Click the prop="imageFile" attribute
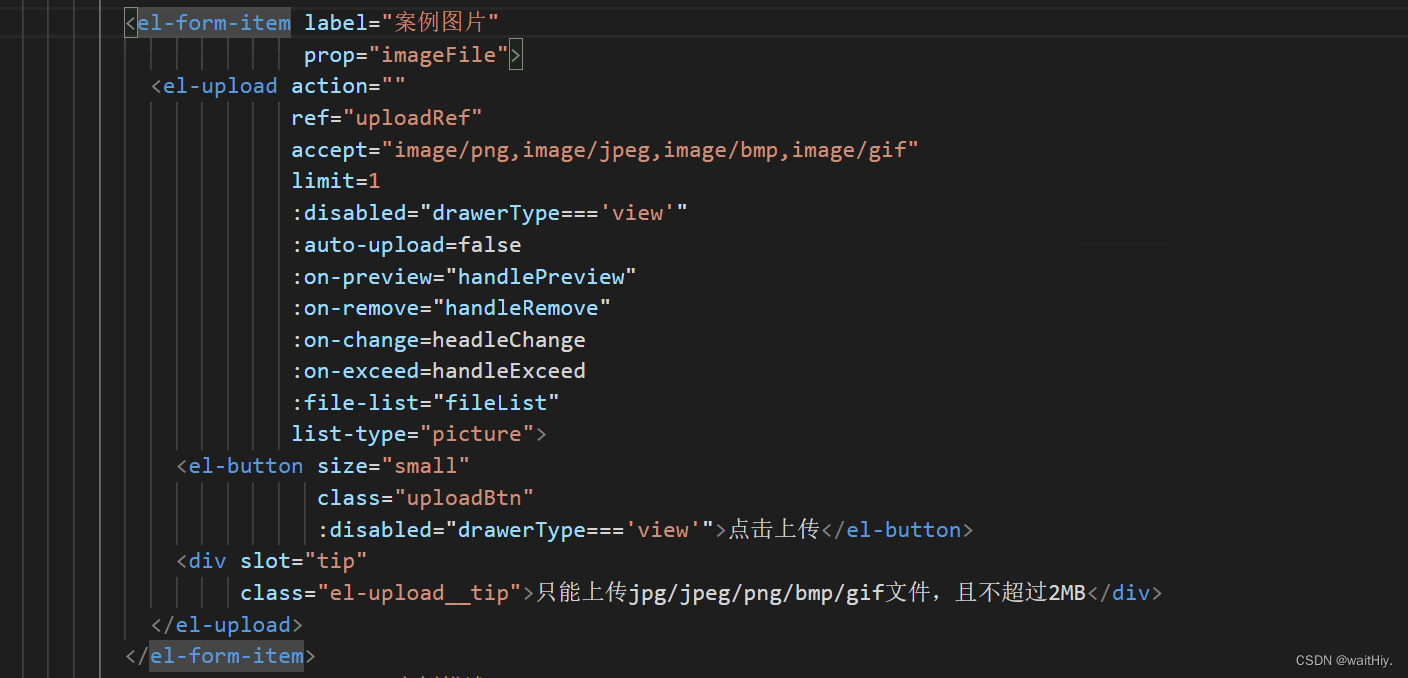The image size is (1408, 678). point(407,54)
